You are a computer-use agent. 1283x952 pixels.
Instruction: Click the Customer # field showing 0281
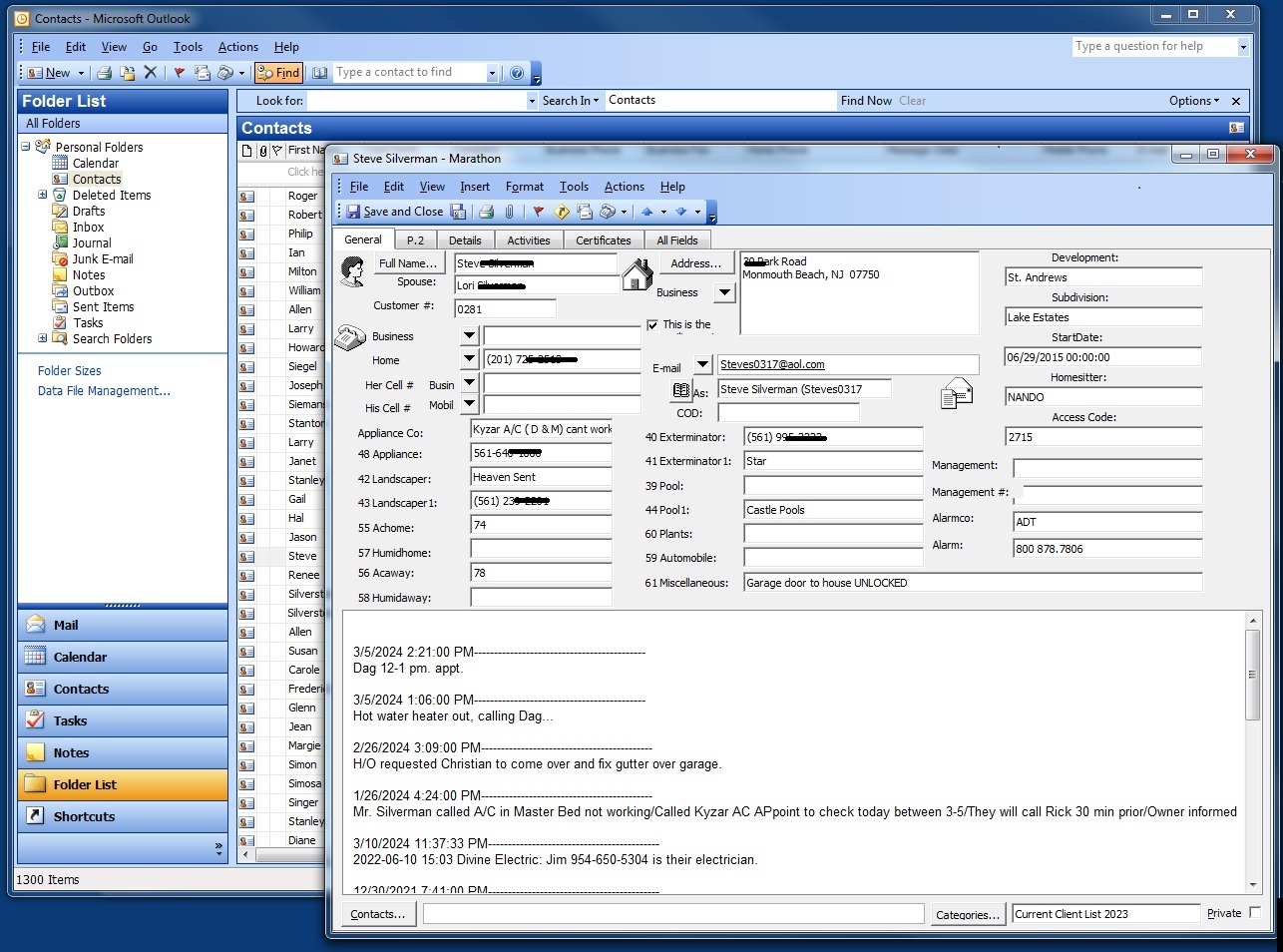point(505,308)
